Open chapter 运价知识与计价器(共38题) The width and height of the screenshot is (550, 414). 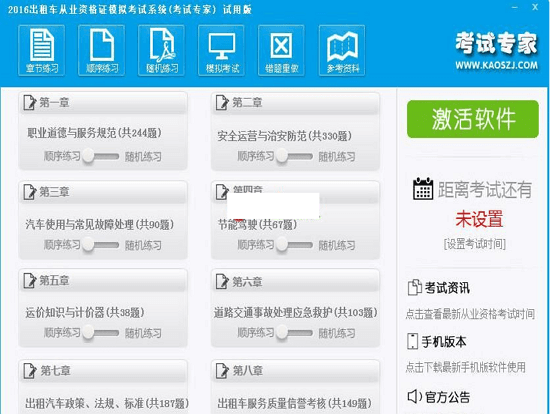[x=85, y=312]
